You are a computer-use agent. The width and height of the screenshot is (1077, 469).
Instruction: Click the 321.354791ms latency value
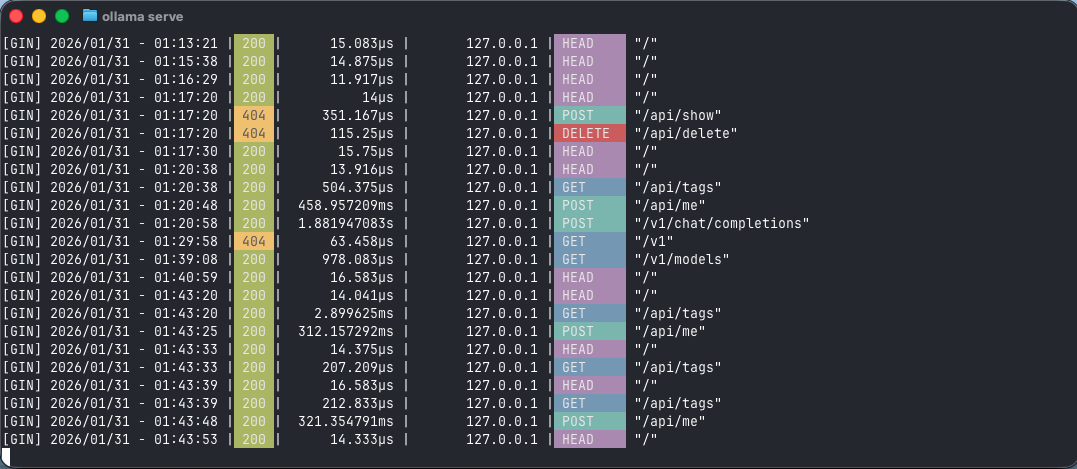pos(346,421)
